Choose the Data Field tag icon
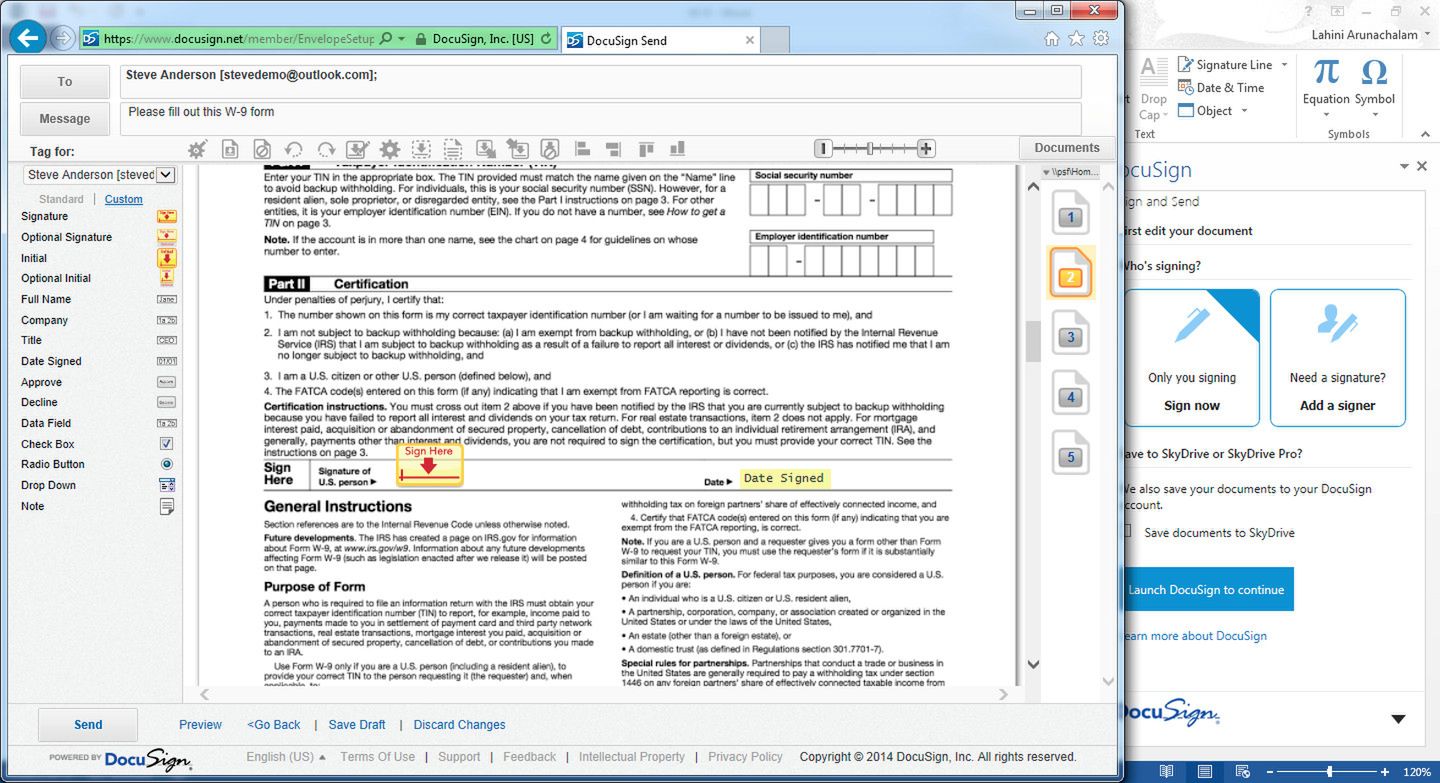Screen dimensions: 1440x783 pyautogui.click(x=167, y=423)
